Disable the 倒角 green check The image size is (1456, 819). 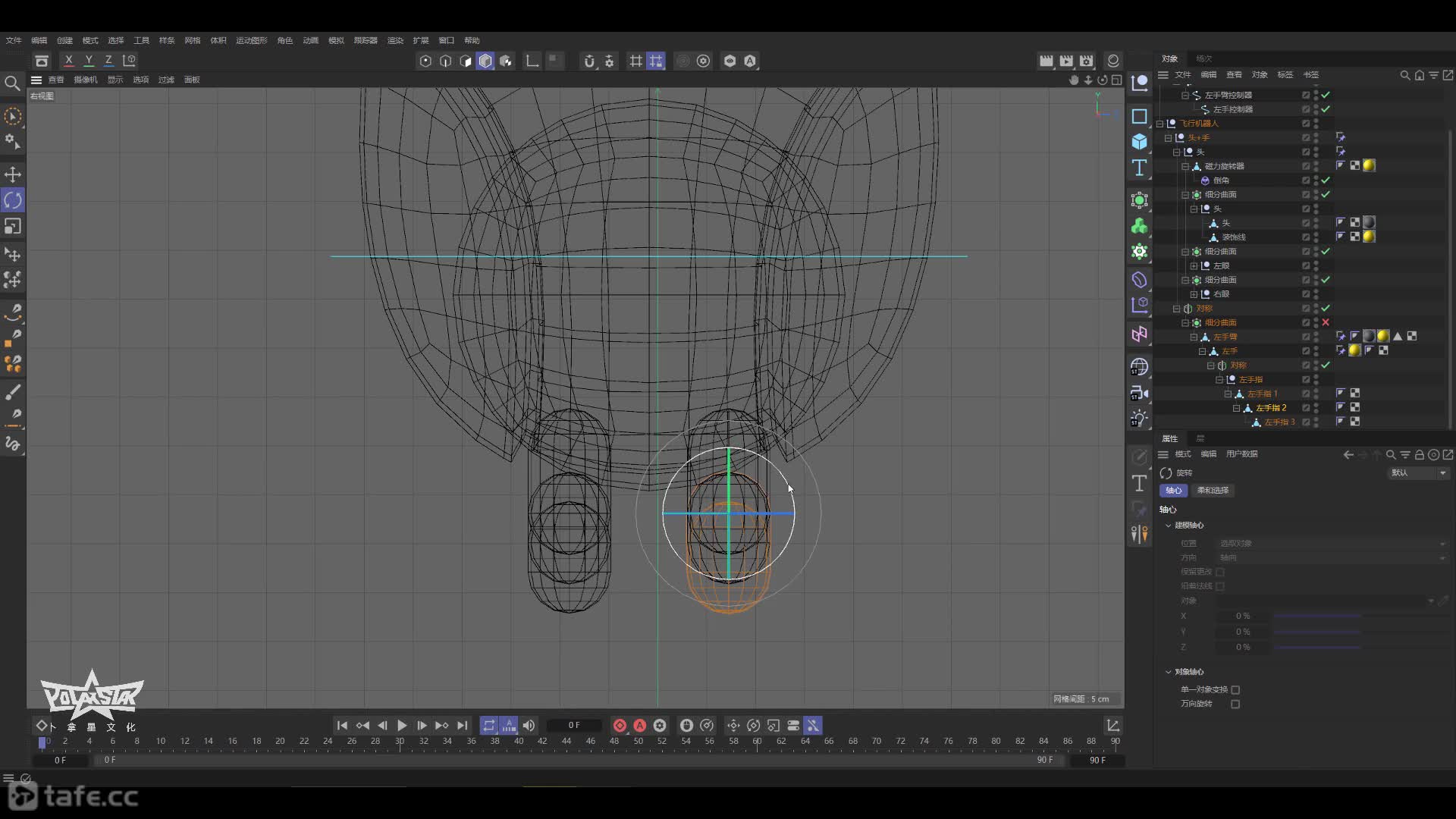(x=1326, y=180)
